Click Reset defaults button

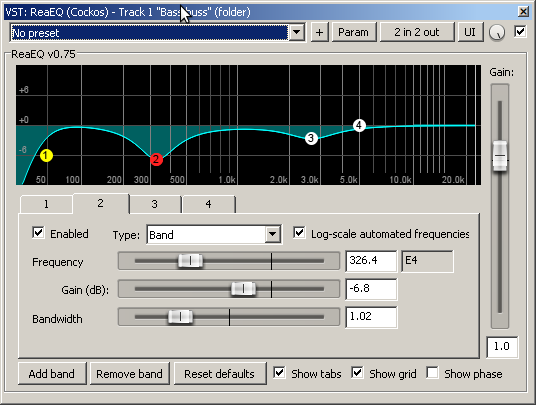pyautogui.click(x=219, y=374)
